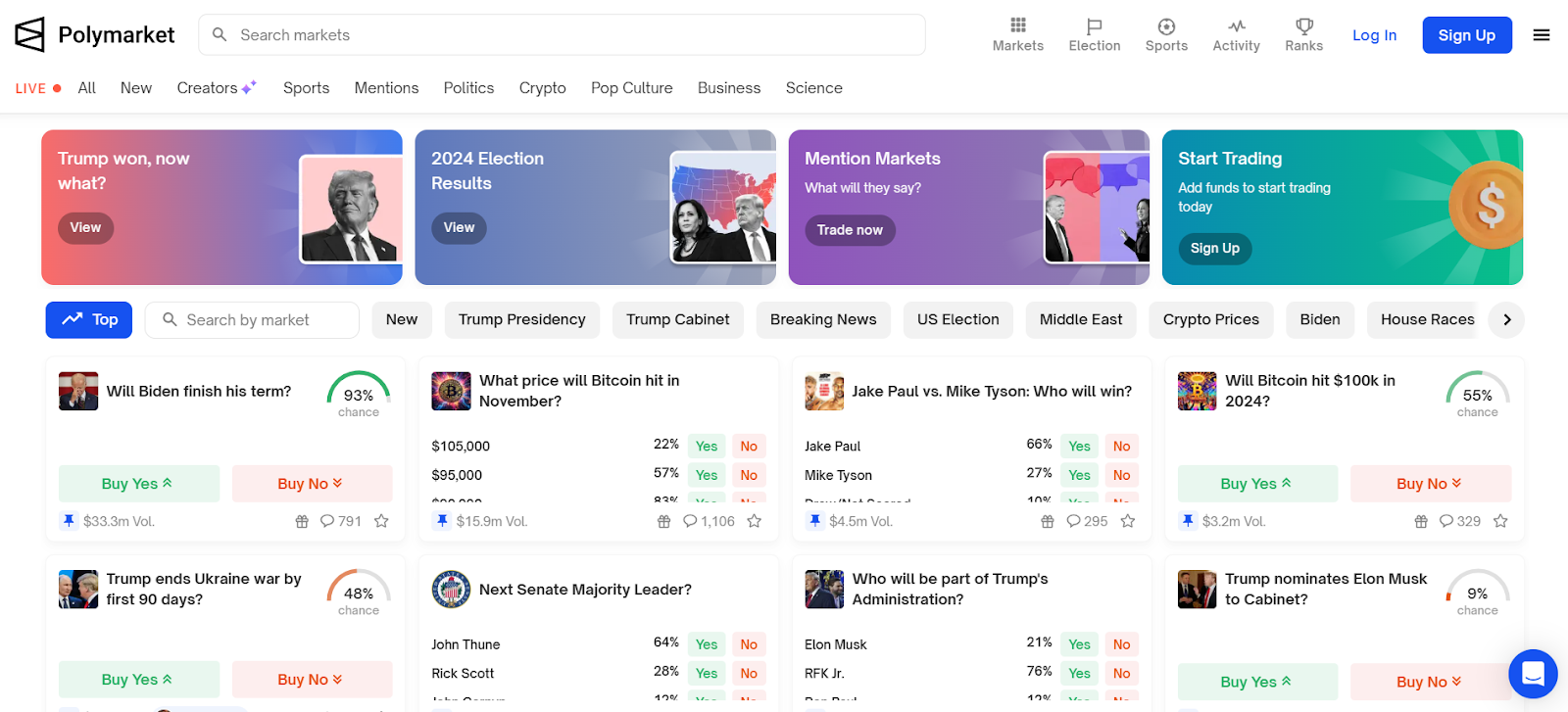The image size is (1568, 712).
Task: Bookmark the Bitcoin November price market
Action: pyautogui.click(x=754, y=521)
